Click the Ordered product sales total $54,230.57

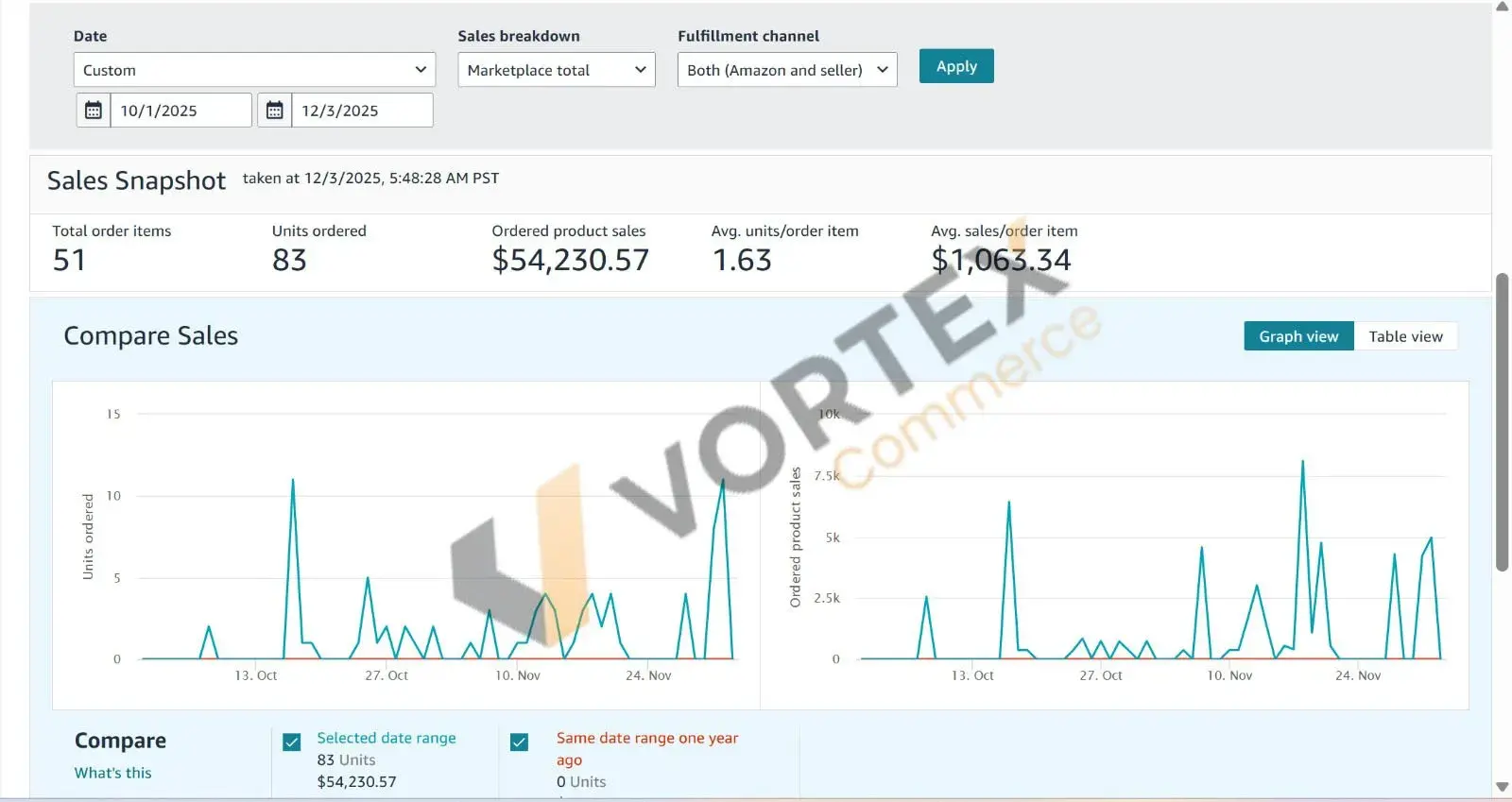click(x=570, y=260)
